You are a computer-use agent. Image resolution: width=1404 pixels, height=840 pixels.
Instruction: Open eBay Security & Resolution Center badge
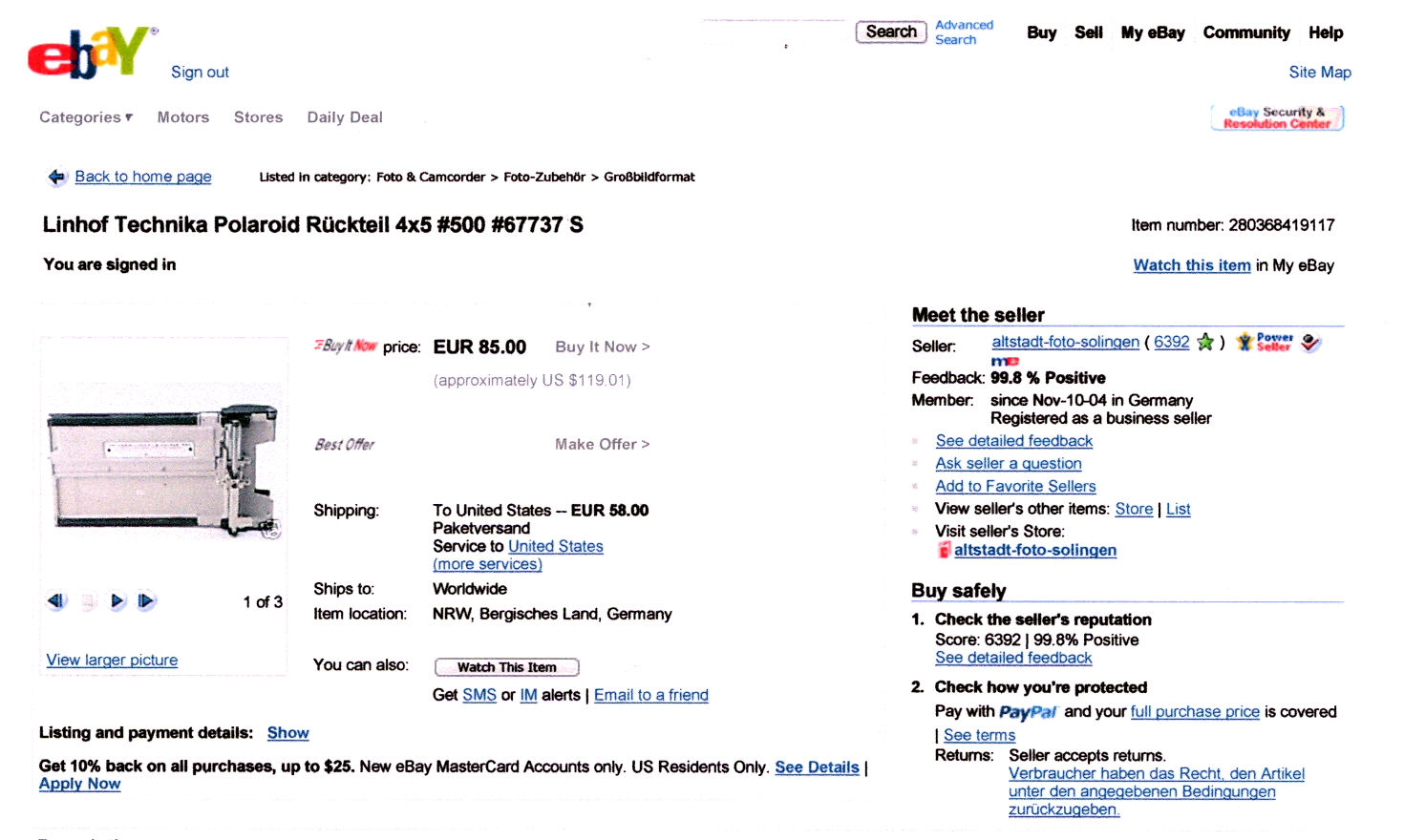tap(1277, 117)
